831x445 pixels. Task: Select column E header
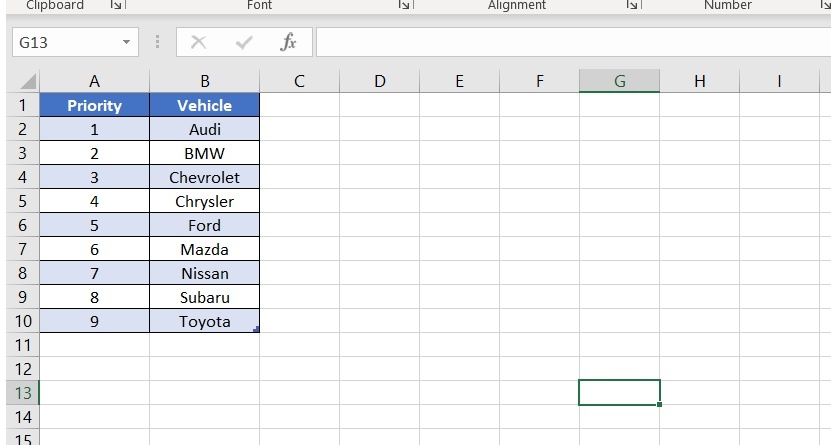(x=459, y=81)
